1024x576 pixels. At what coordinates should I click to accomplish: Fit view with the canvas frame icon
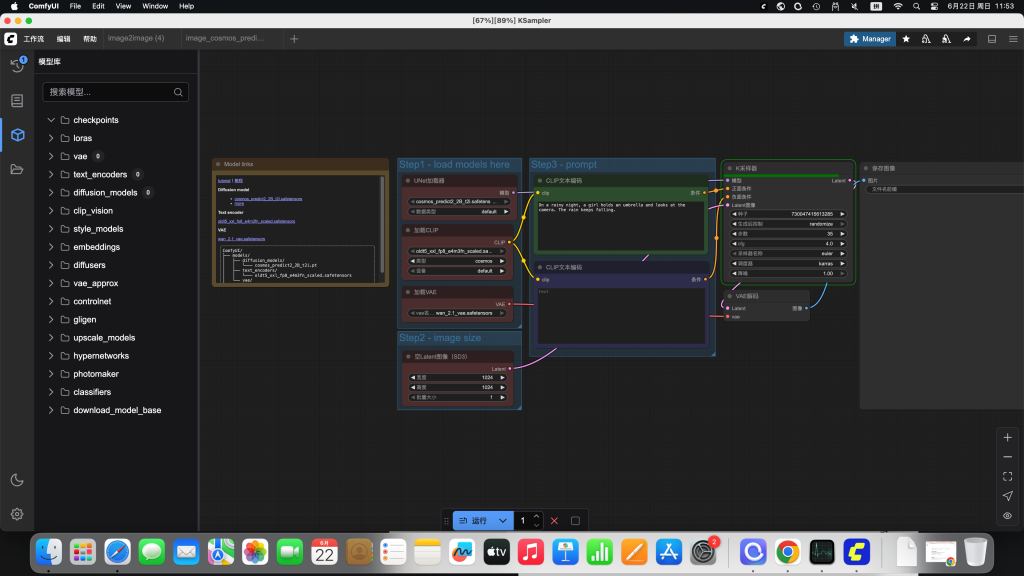[x=1008, y=477]
